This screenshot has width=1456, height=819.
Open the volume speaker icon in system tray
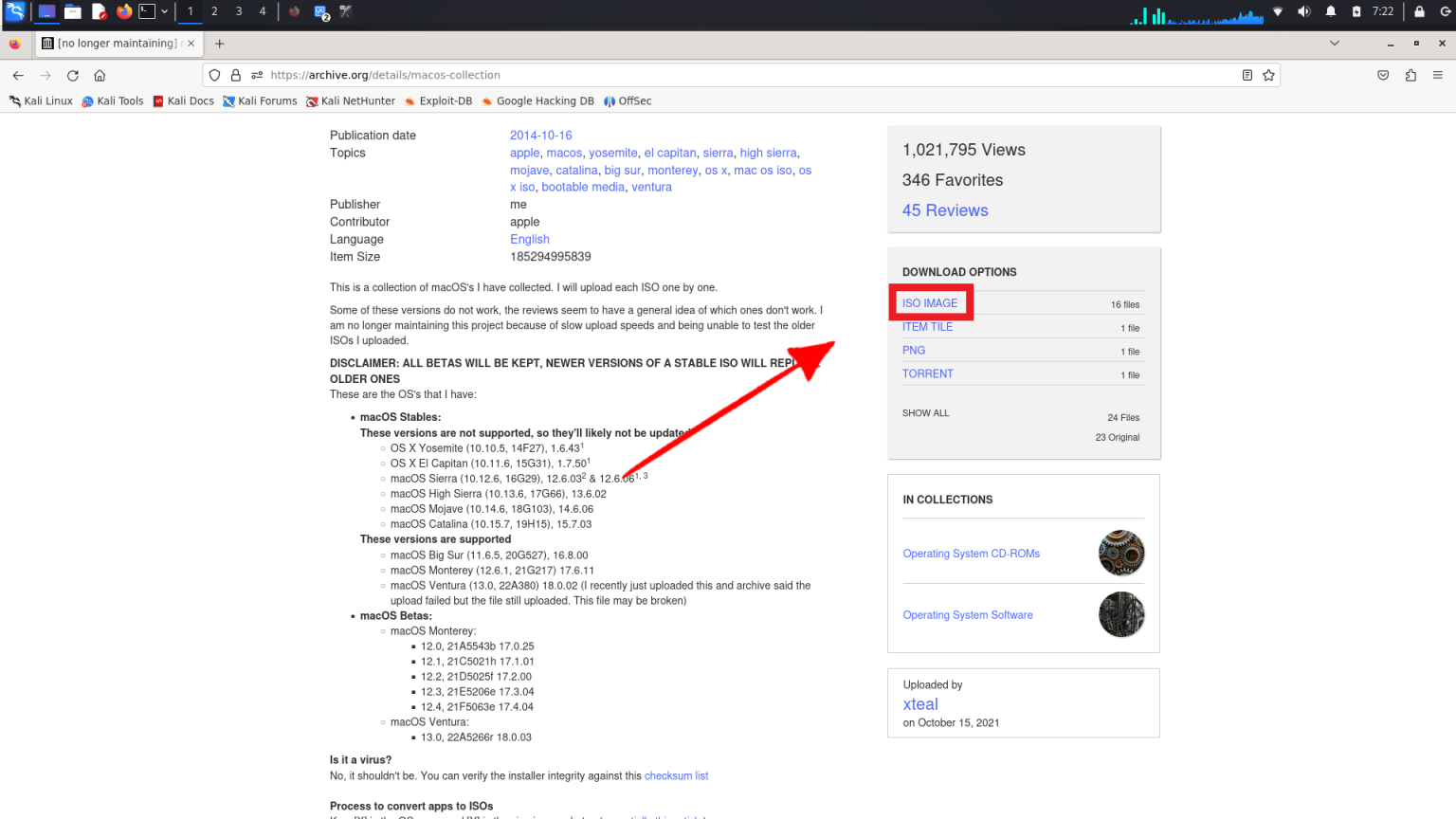pyautogui.click(x=1303, y=11)
